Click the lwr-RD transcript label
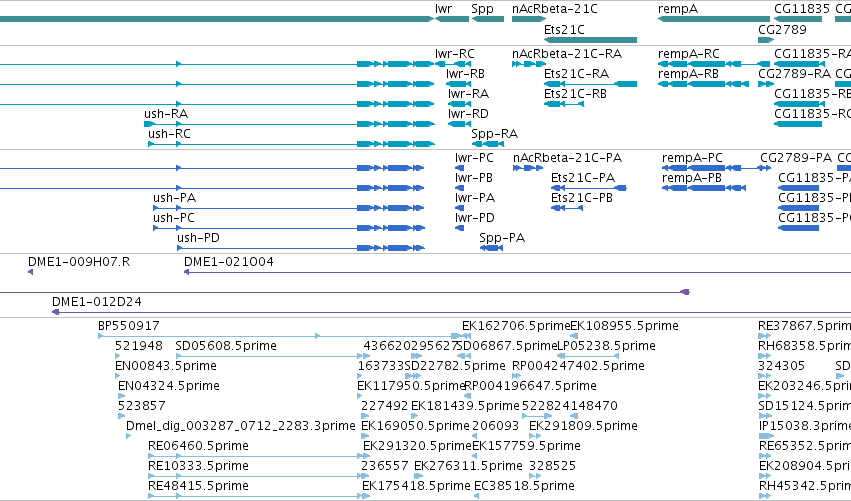The width and height of the screenshot is (851, 501). click(468, 115)
